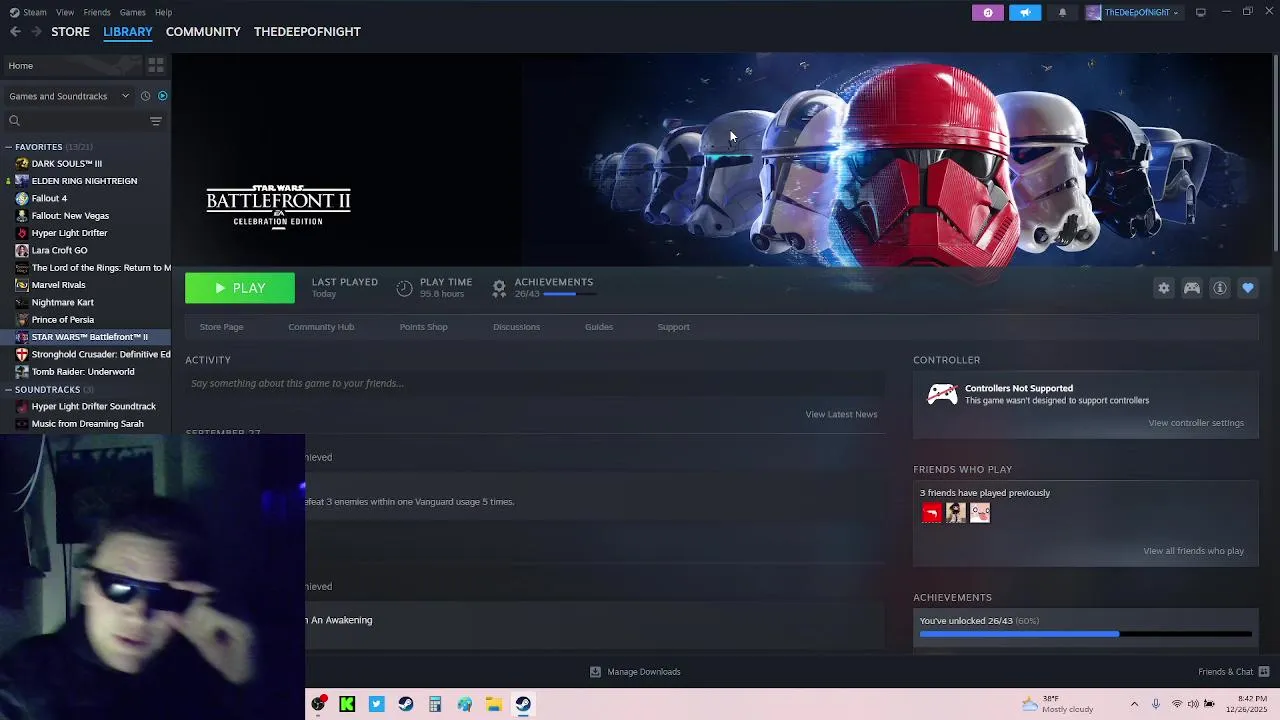The height and width of the screenshot is (720, 1280).
Task: Open the THEDEEPOFNIGHT profile tab
Action: click(307, 31)
